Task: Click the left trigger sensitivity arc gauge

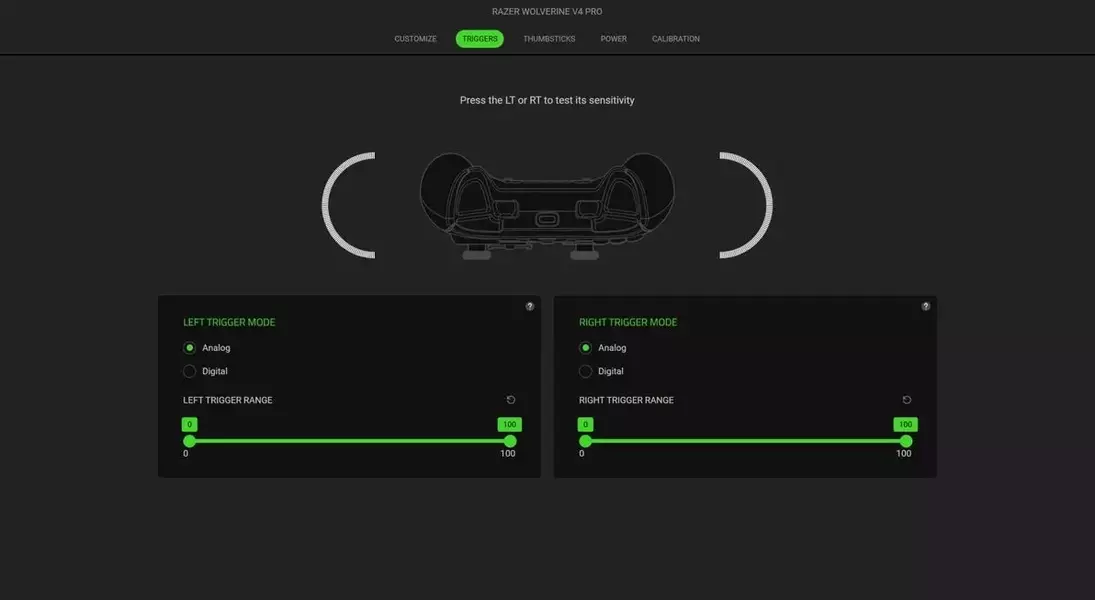Action: coord(348,205)
